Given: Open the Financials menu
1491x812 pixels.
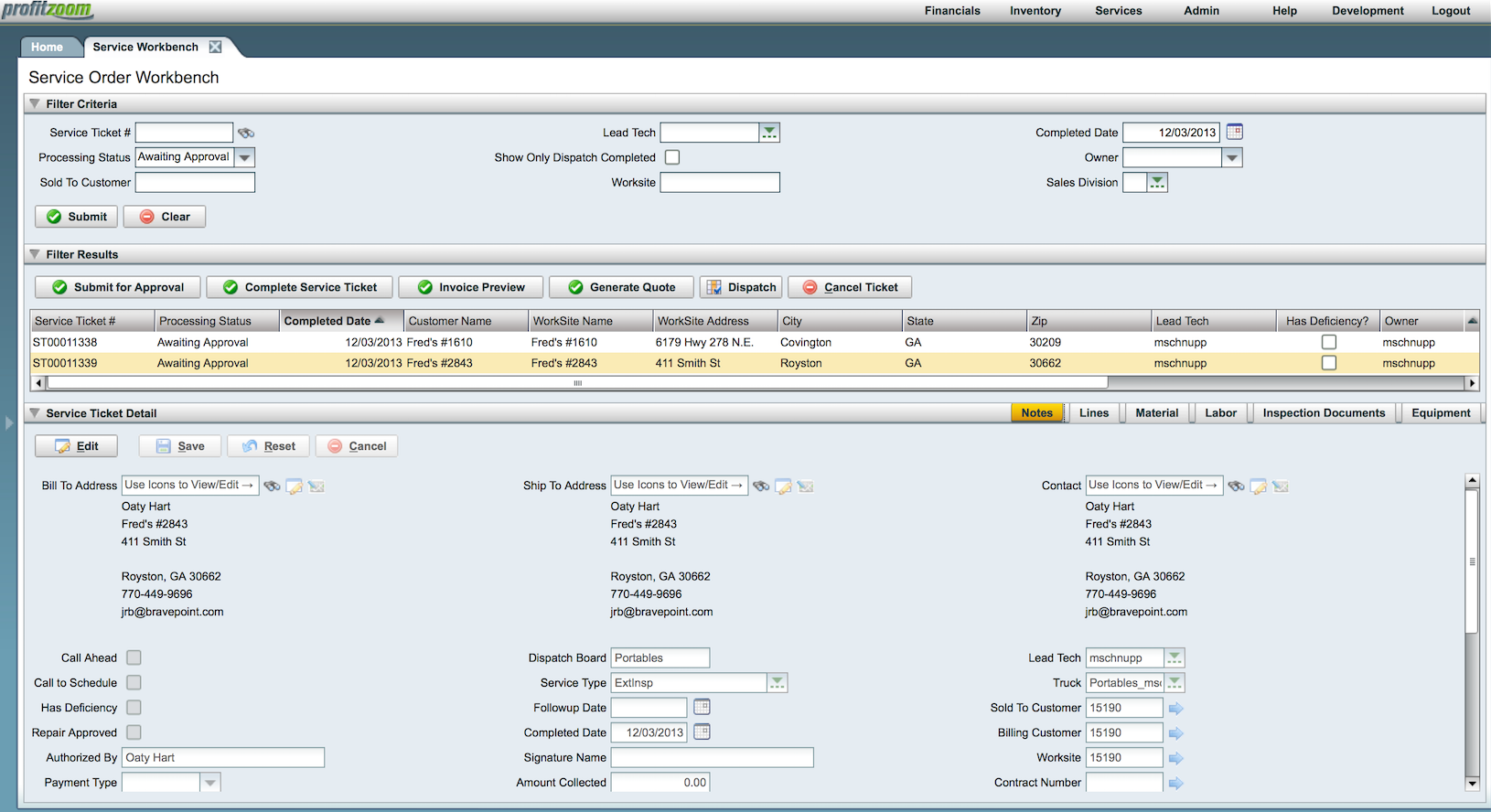Looking at the screenshot, I should (x=952, y=11).
